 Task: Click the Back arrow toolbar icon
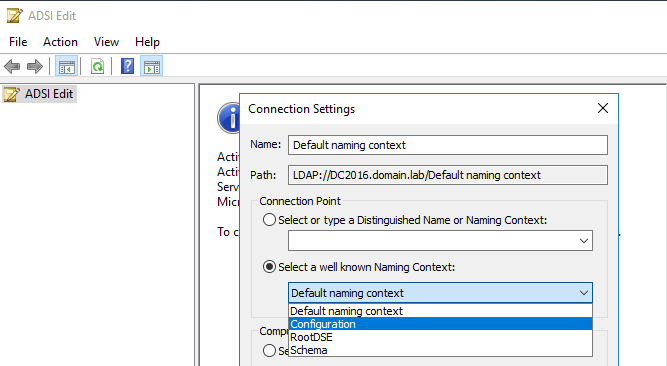(12, 66)
